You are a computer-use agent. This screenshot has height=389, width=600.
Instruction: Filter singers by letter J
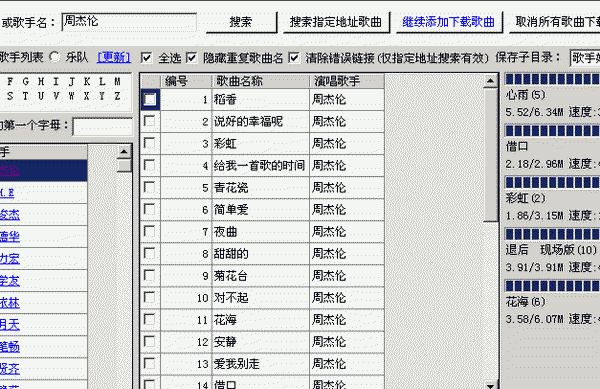(x=72, y=81)
